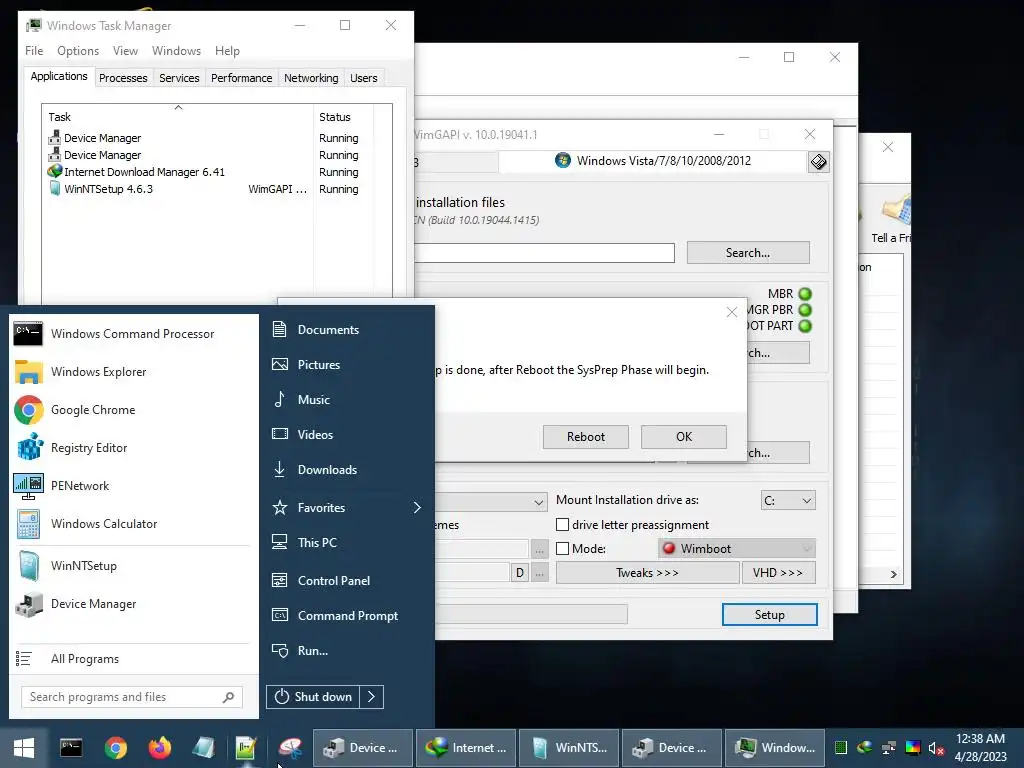1024x768 pixels.
Task: Launch WinNTSetup from start menu
Action: 133,566
